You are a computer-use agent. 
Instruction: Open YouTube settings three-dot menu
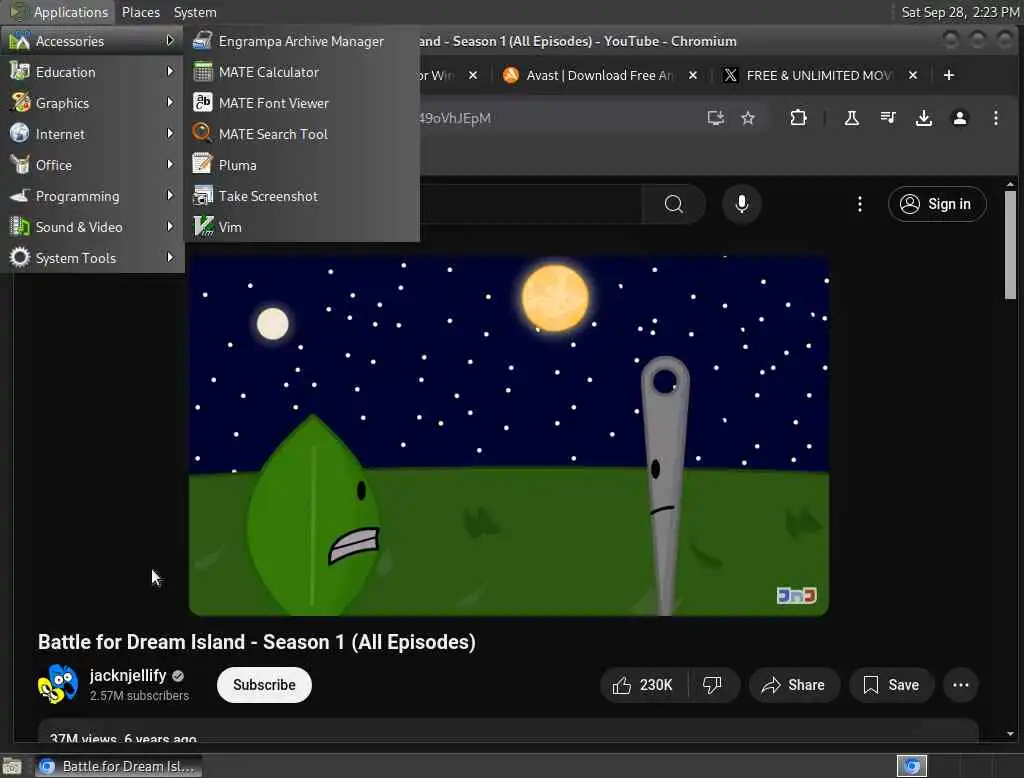[859, 204]
